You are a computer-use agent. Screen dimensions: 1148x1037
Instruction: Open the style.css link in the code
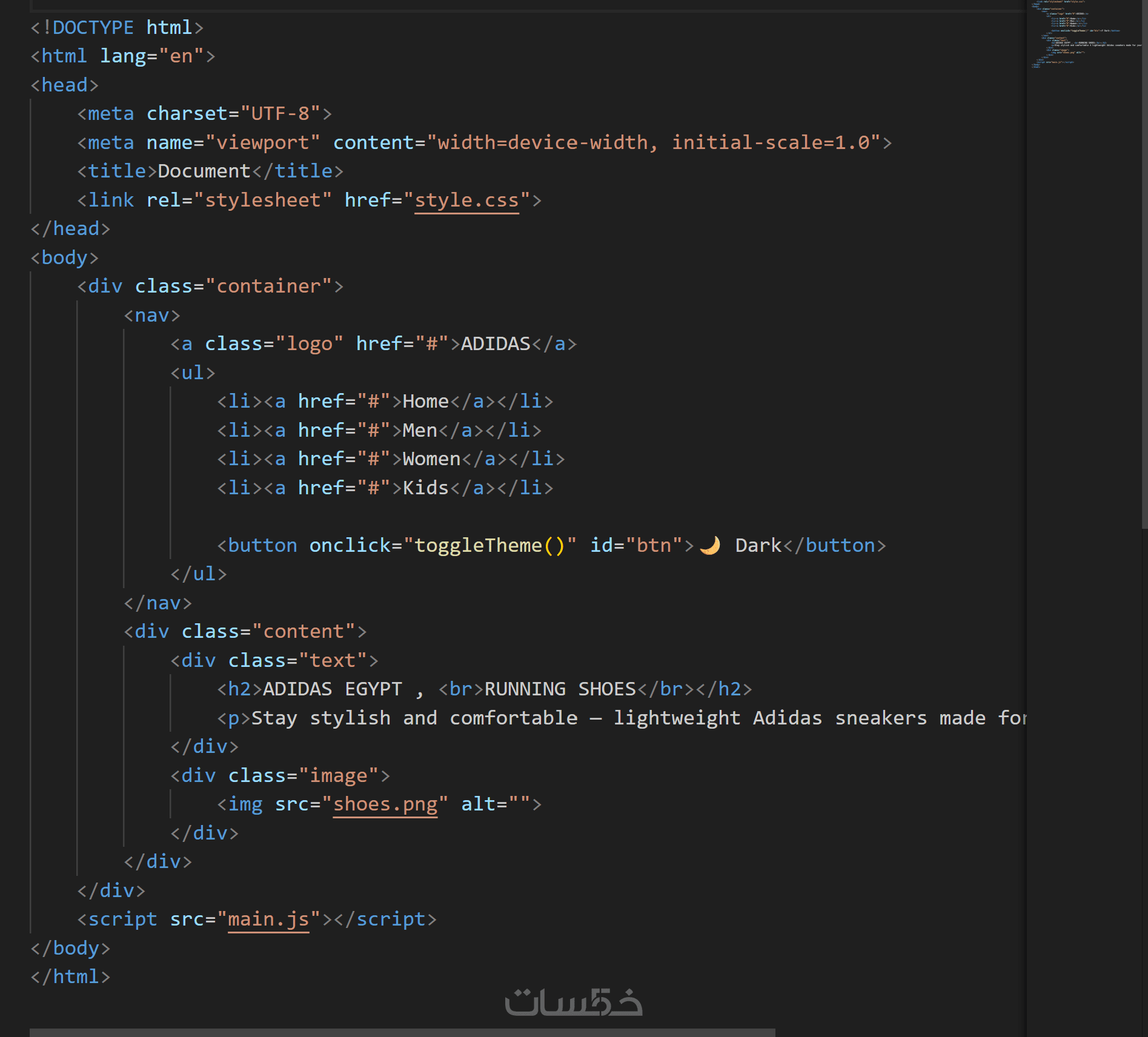[x=466, y=200]
